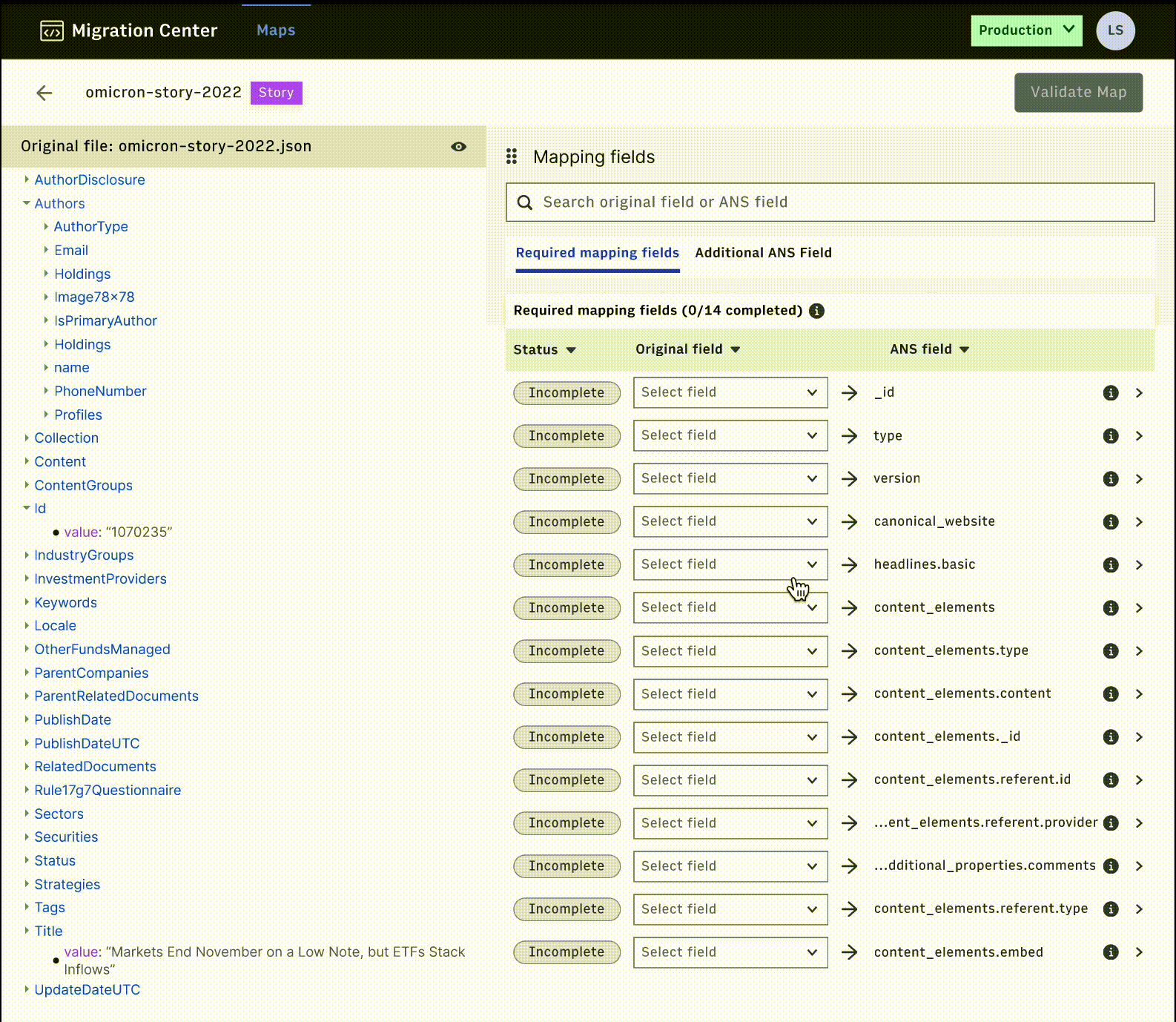Show info for content_elements.referent.id field

[1111, 779]
